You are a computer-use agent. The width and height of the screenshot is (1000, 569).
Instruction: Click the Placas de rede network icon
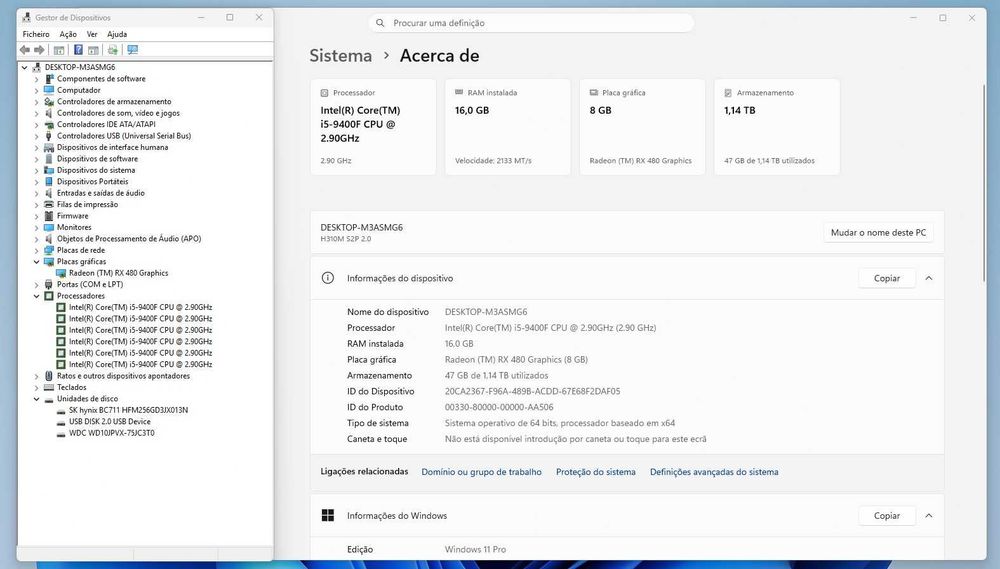49,251
